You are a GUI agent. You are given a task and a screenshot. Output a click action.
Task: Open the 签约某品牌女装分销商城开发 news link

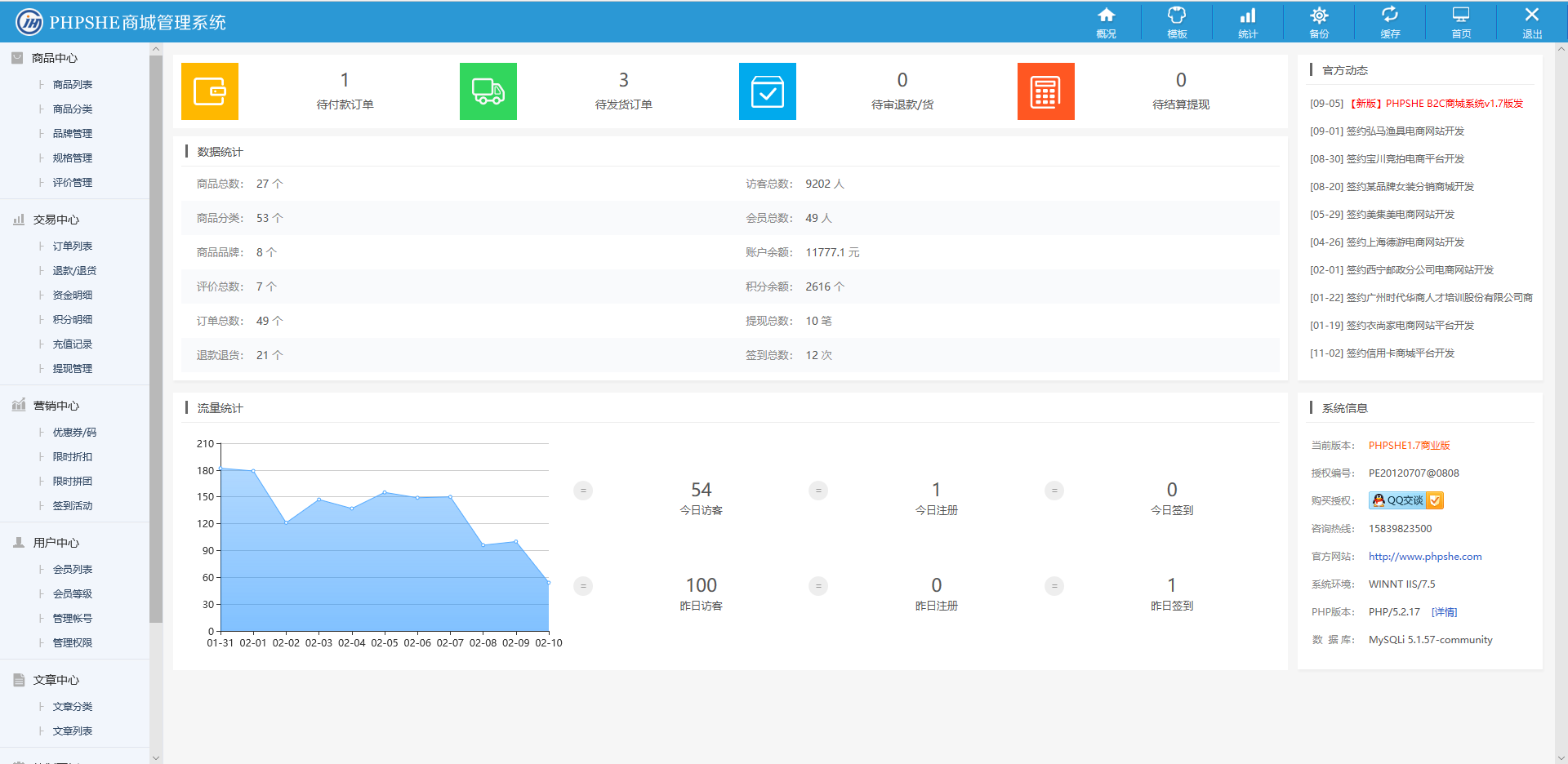1410,187
